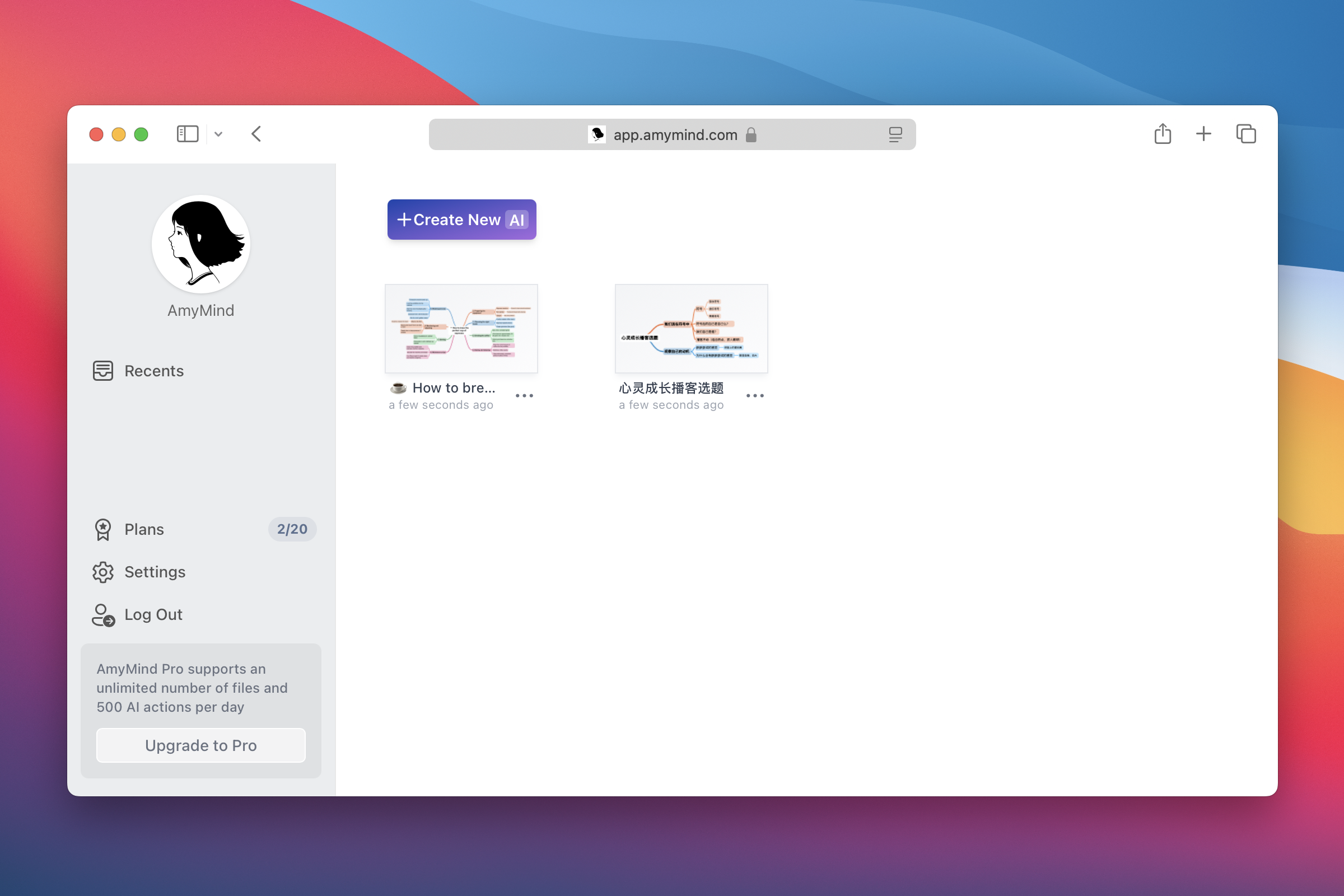Click timestamp under 心灵成长播客选题 file
Image resolution: width=1344 pixels, height=896 pixels.
[671, 404]
